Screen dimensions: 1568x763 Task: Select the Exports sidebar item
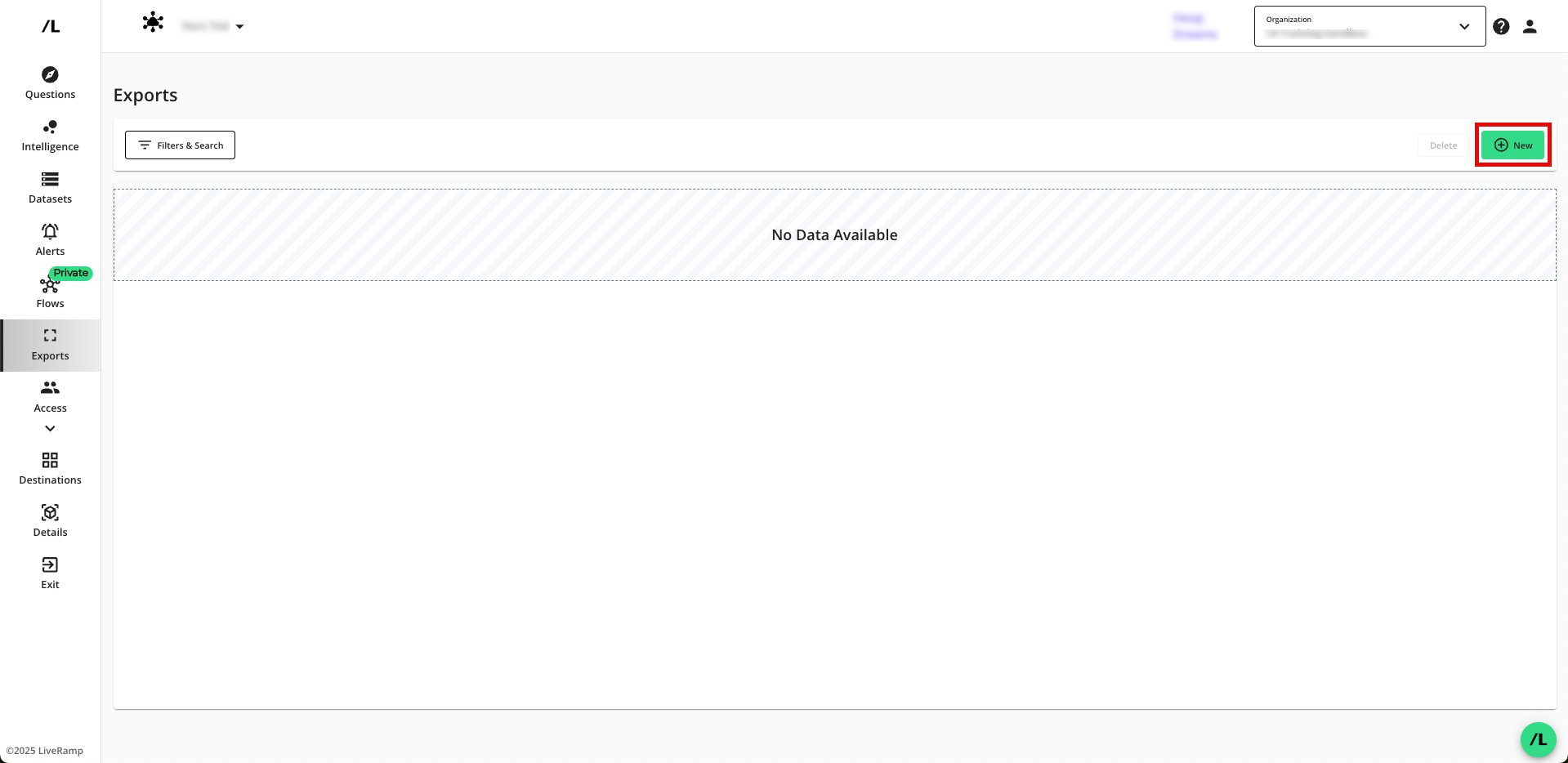point(50,345)
